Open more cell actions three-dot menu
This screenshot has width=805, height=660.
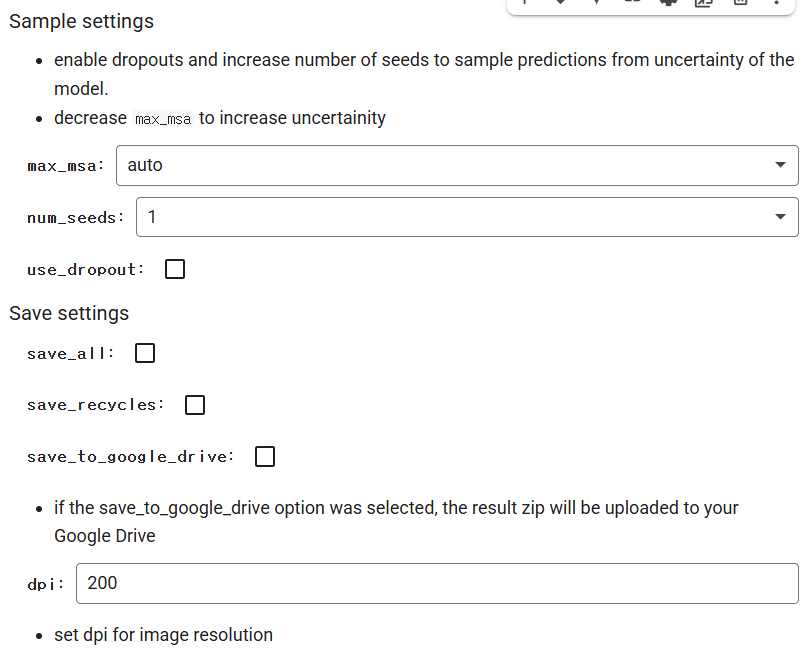[x=776, y=2]
